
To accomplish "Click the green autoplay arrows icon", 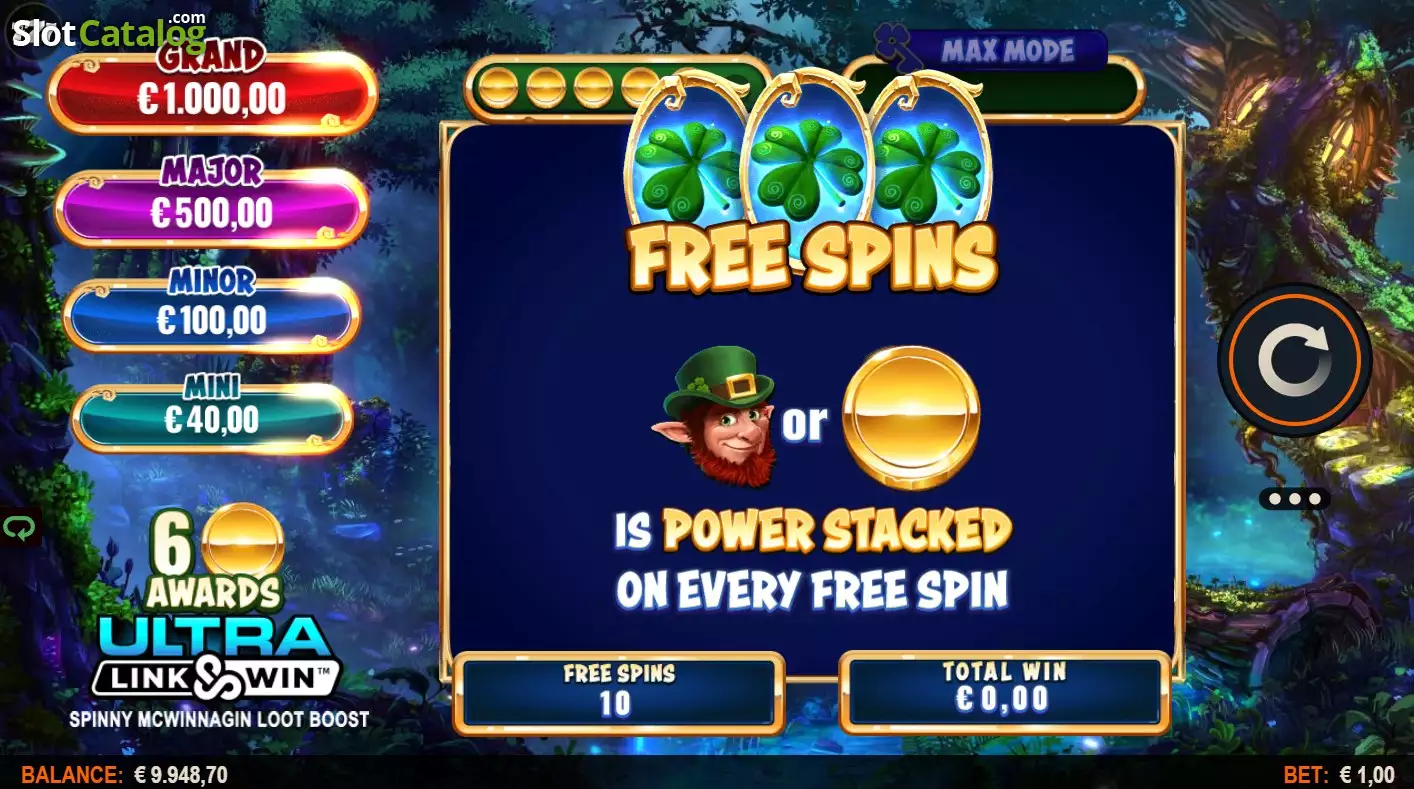I will [19, 528].
